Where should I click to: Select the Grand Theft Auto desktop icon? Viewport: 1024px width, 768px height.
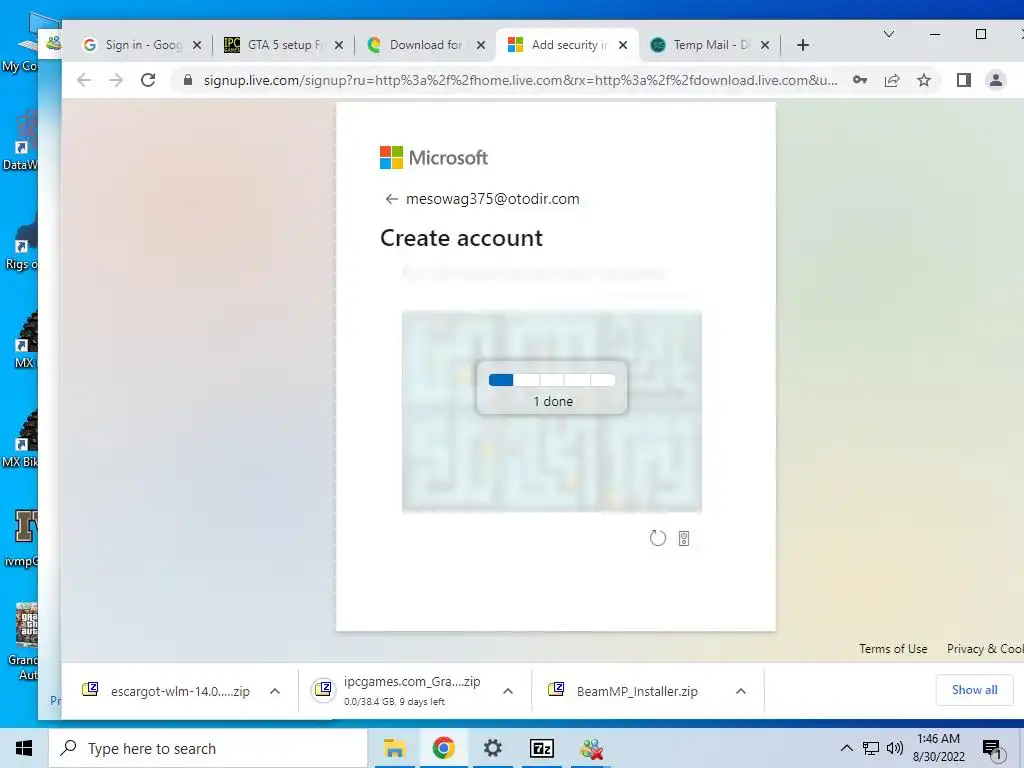24,641
